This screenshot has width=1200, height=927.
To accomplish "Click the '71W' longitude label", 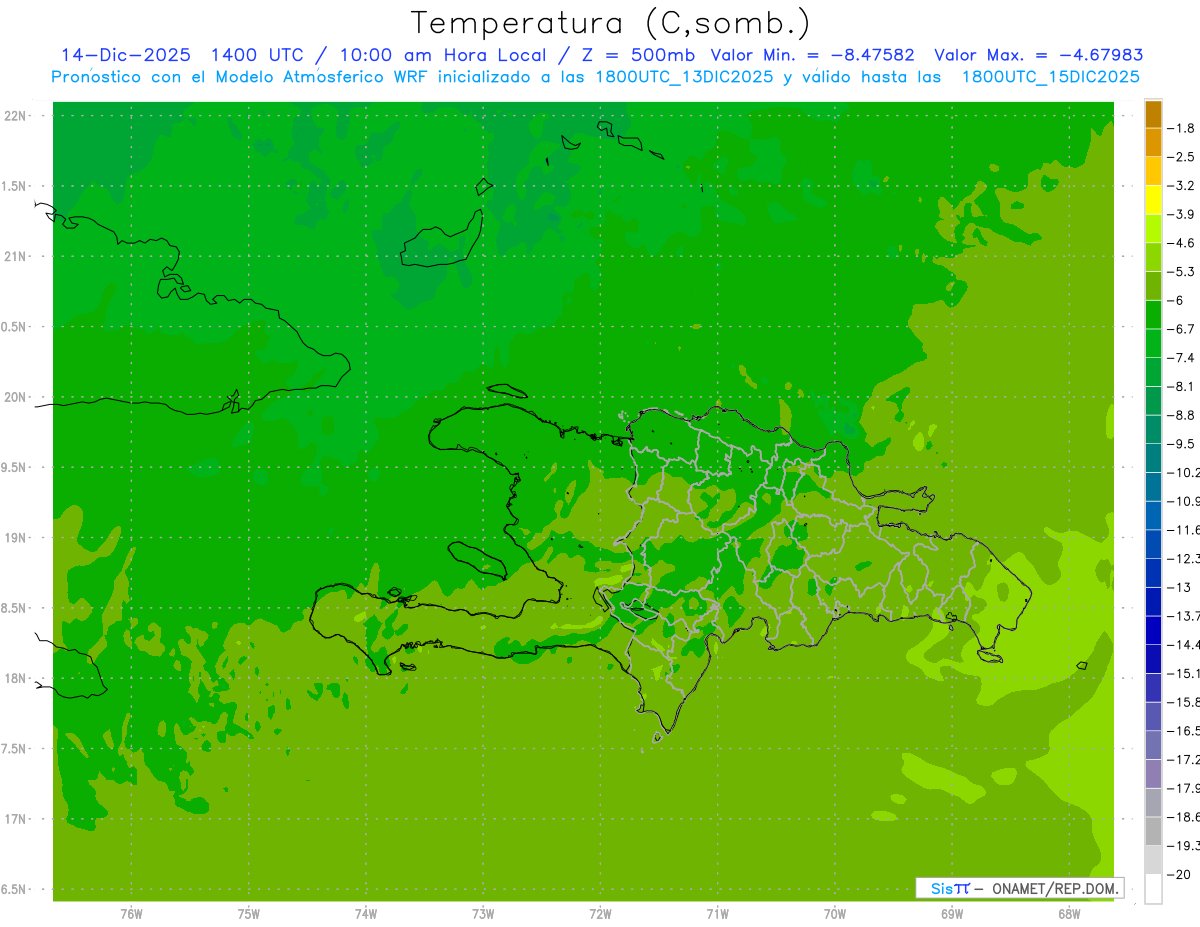I will (x=717, y=914).
